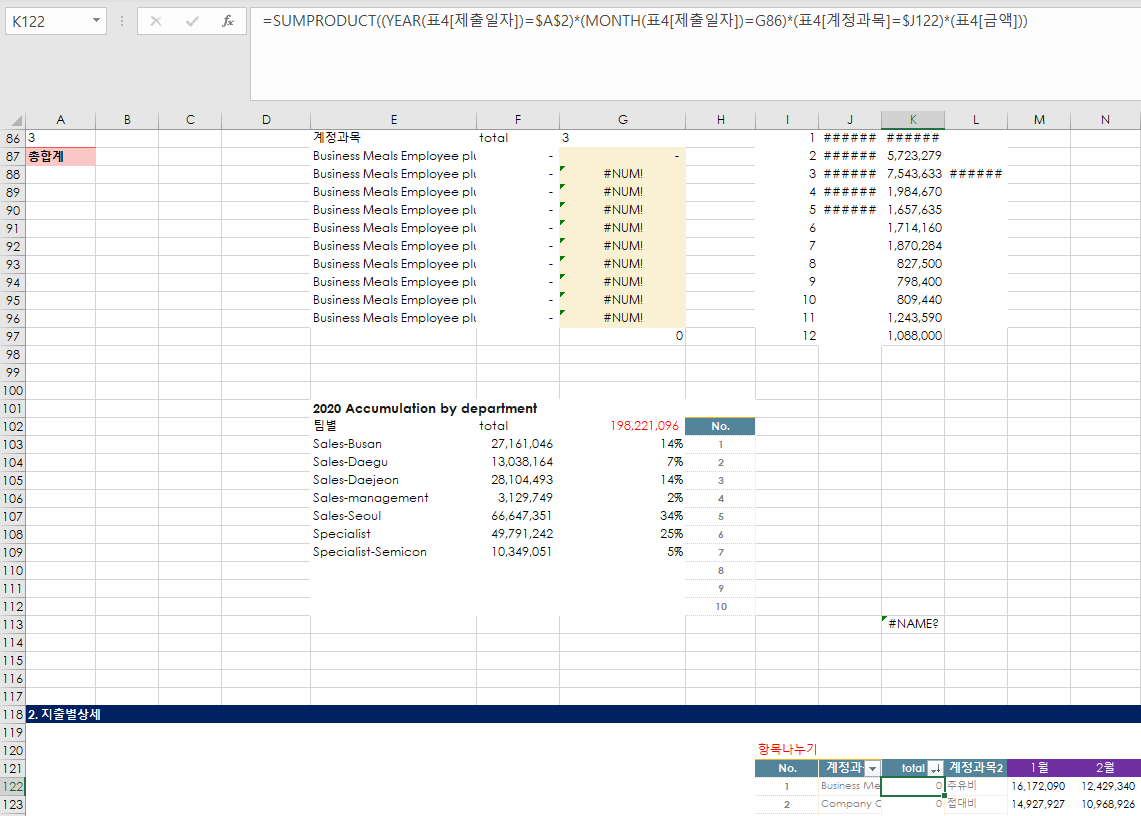The width and height of the screenshot is (1141, 816).
Task: Select the Sales-Daejeon cell
Action: point(394,480)
